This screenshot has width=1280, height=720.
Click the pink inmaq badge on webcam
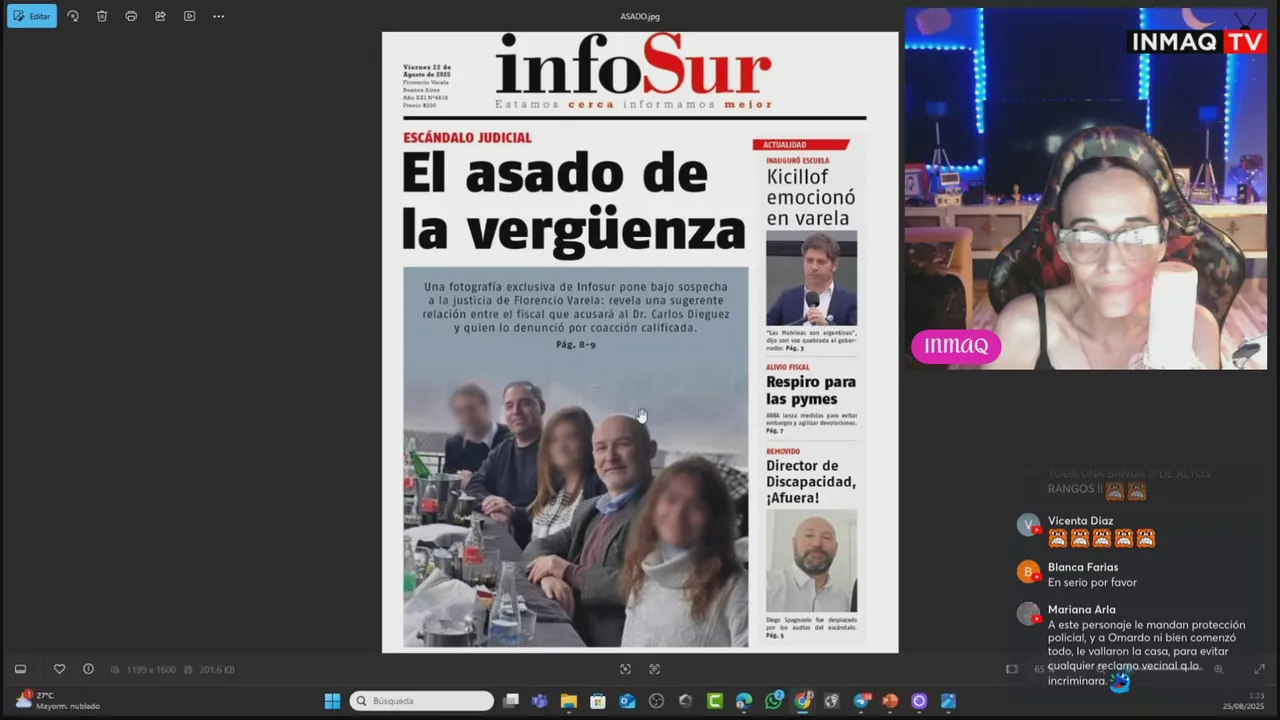[956, 346]
